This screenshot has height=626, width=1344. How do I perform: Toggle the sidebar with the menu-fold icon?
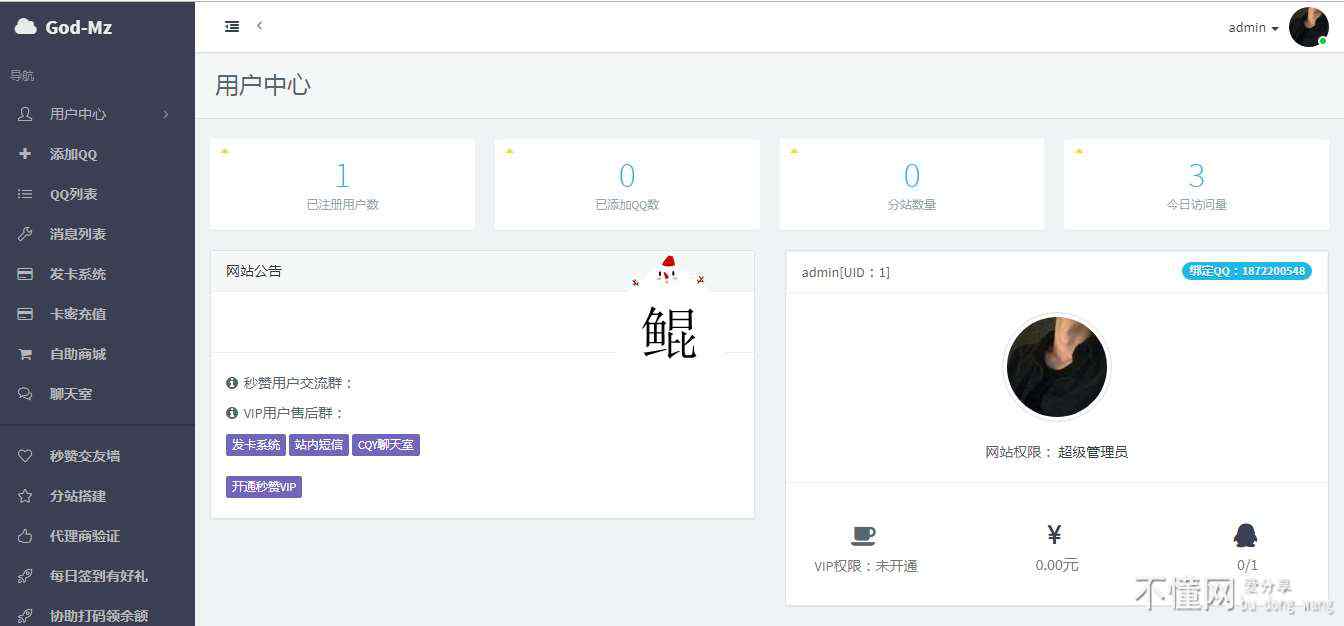232,27
